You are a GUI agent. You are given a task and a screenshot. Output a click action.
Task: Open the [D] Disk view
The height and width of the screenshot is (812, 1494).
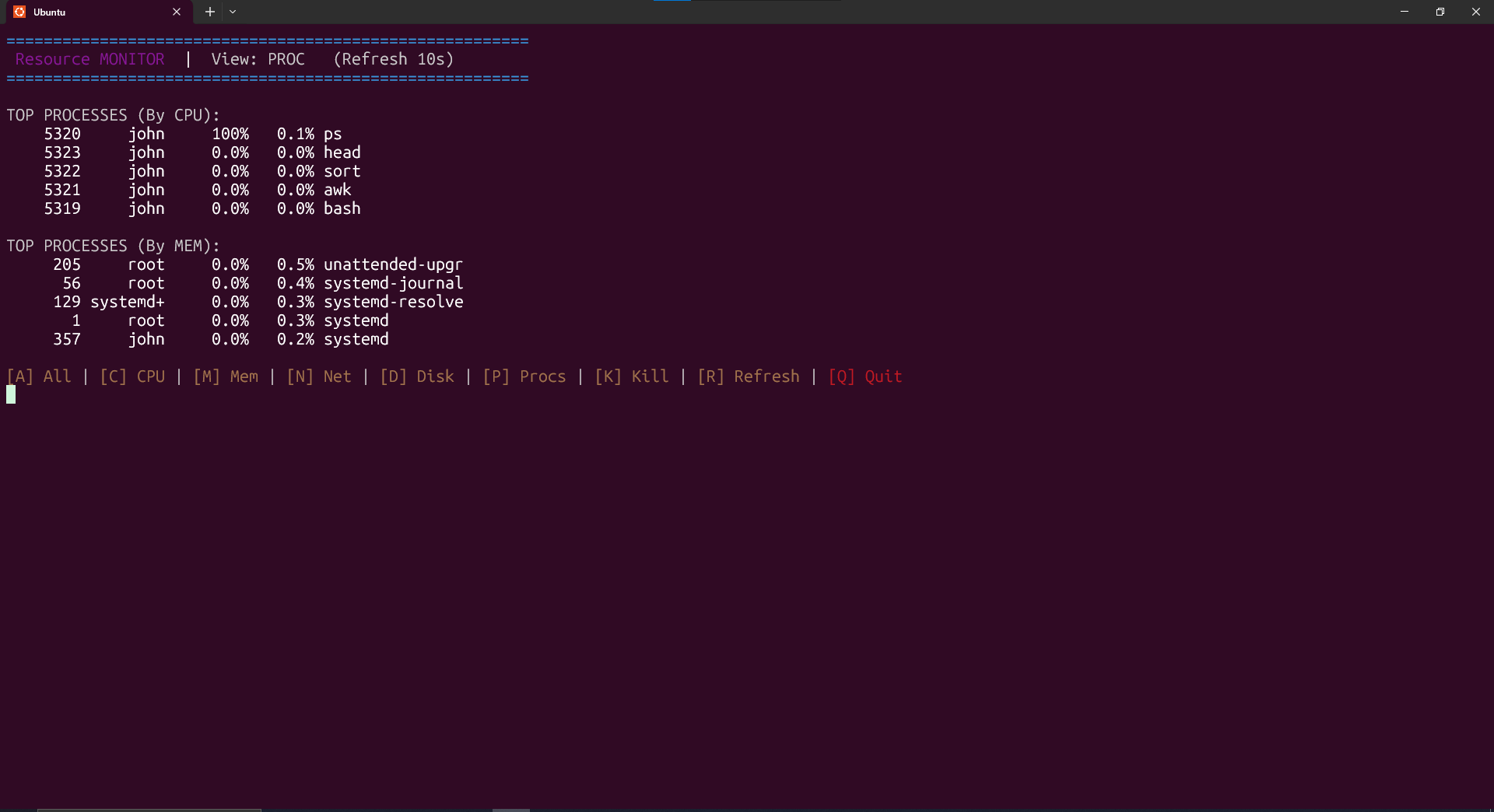coord(417,376)
